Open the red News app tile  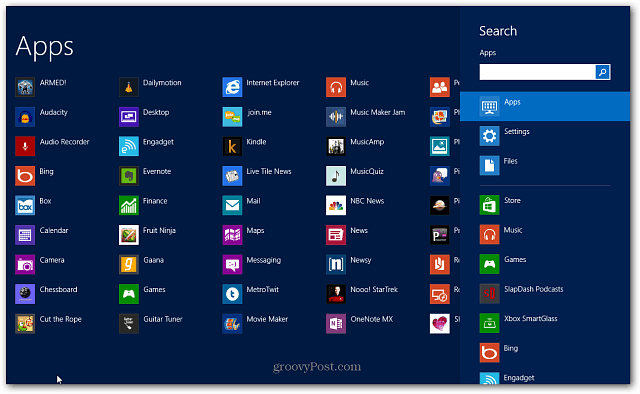(x=336, y=235)
